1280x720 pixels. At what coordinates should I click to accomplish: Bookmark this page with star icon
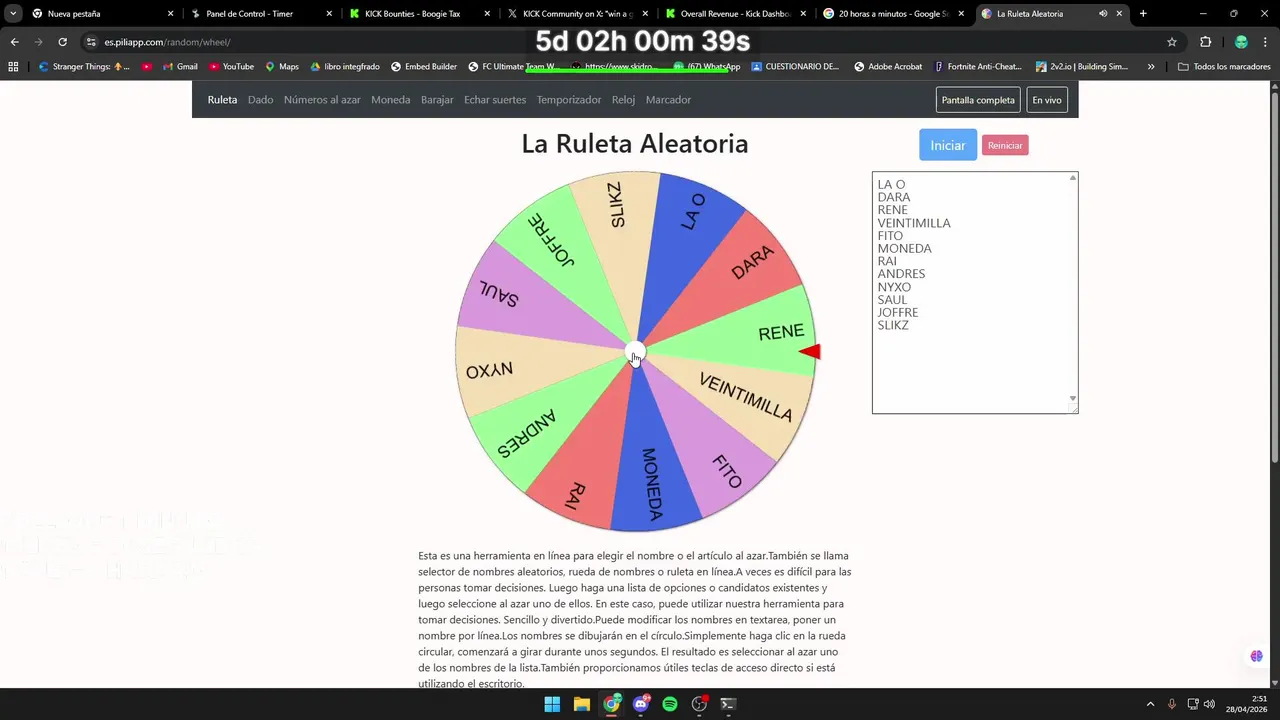click(1172, 42)
